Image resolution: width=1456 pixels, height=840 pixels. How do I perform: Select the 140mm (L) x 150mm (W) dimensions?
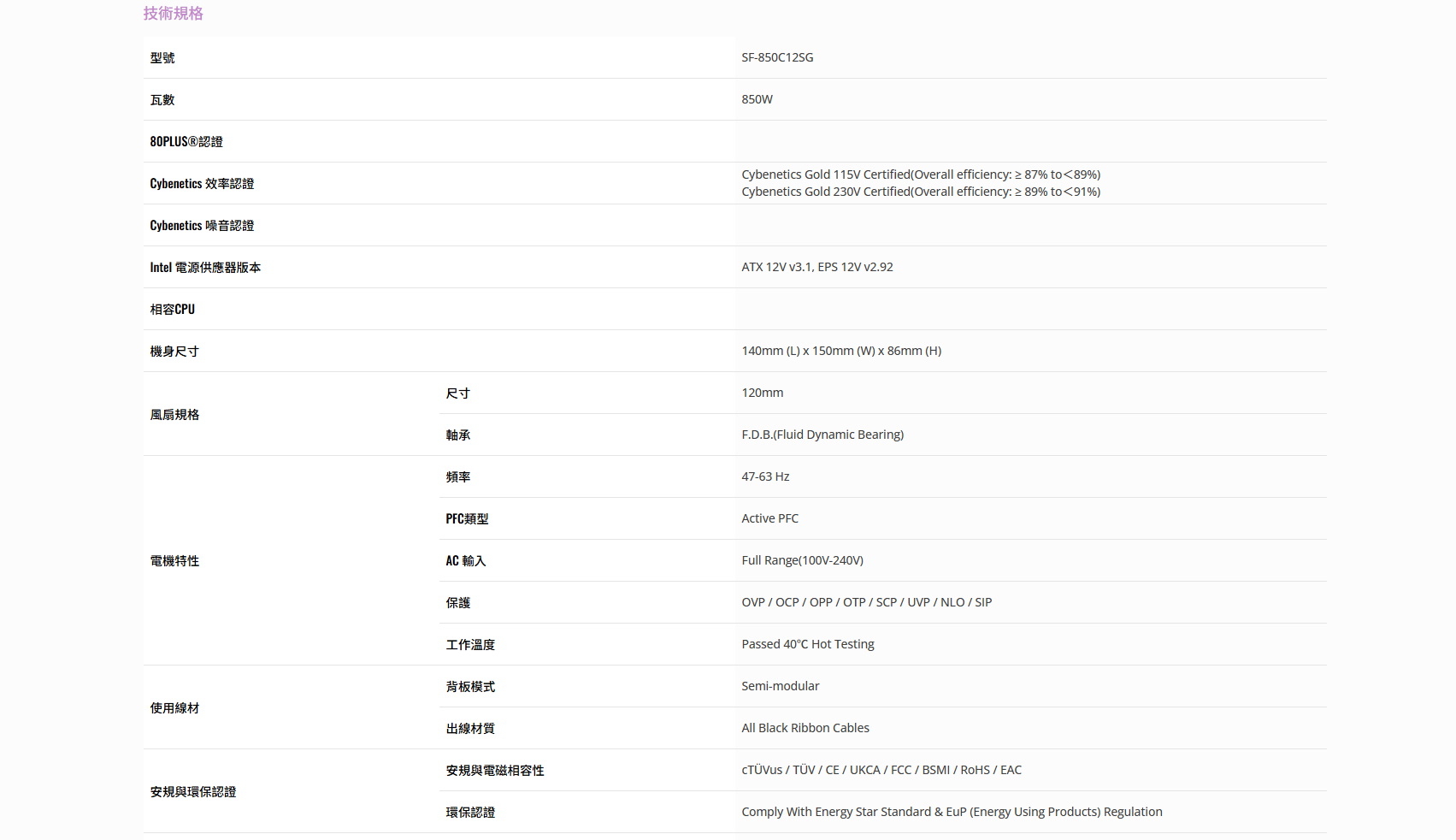tap(841, 351)
